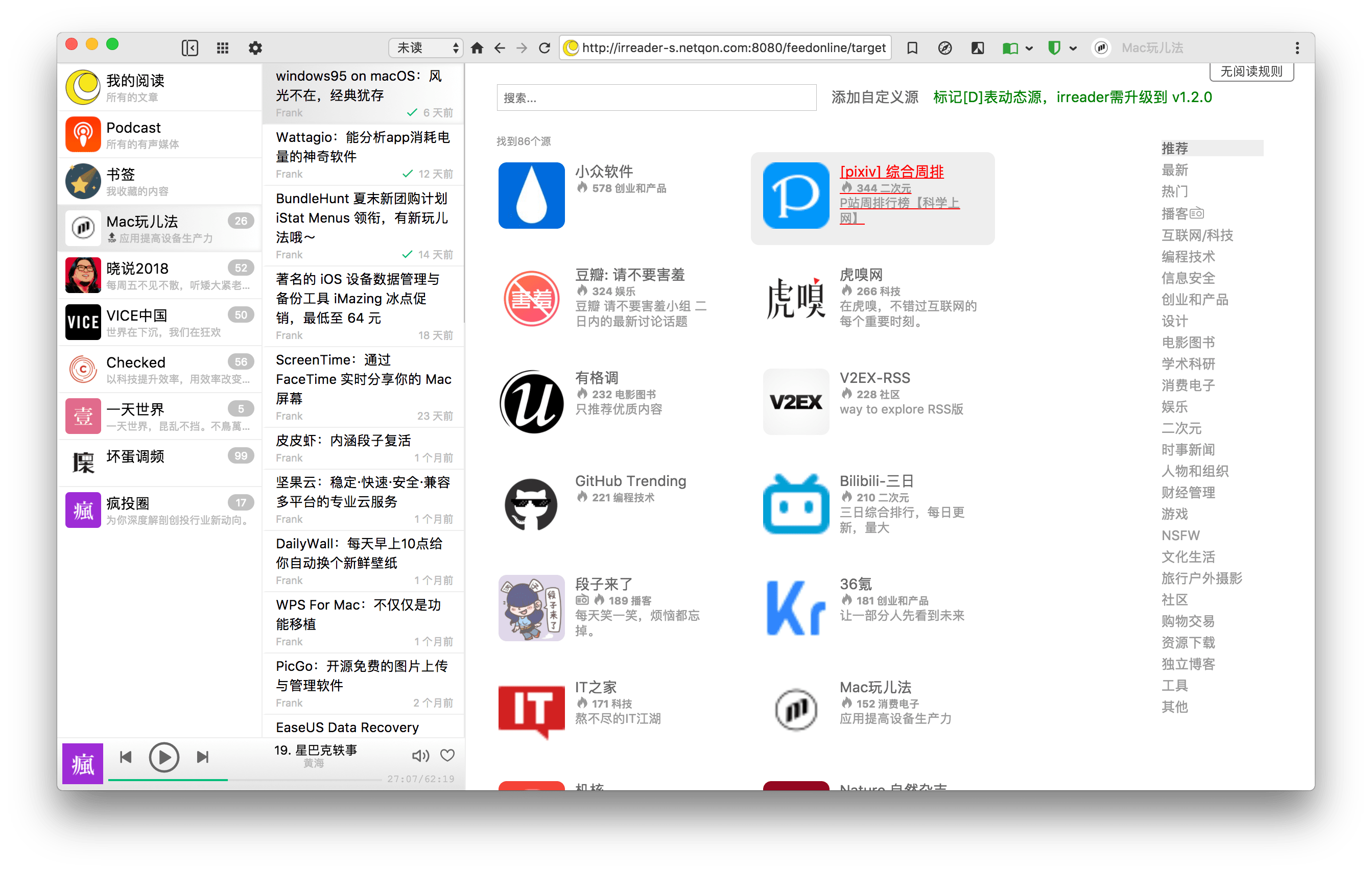The image size is (1372, 872).
Task: Click the Mac玩儿法 feed icon in toolbar
Action: [1101, 48]
